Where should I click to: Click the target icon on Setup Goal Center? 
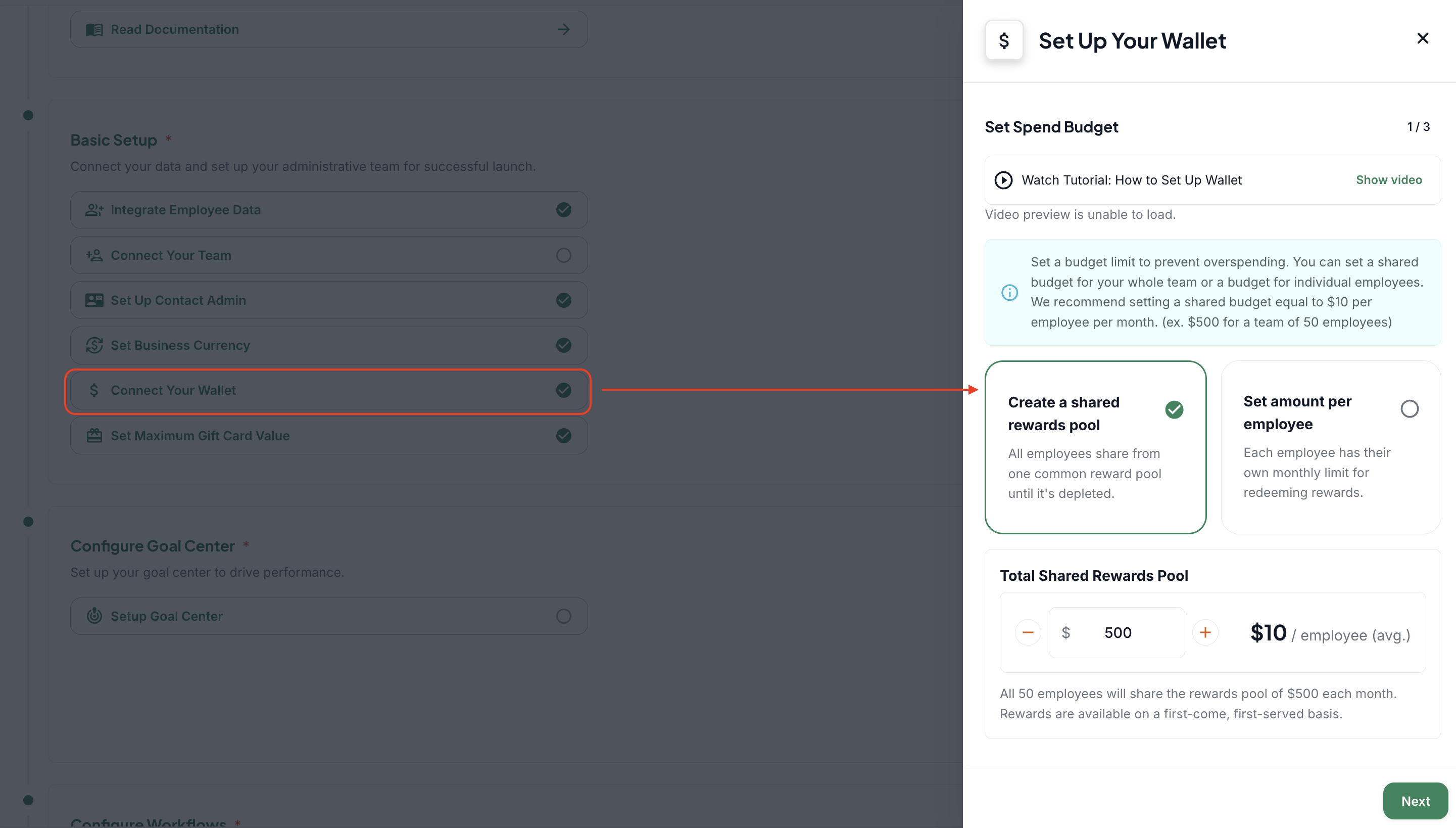pos(94,616)
